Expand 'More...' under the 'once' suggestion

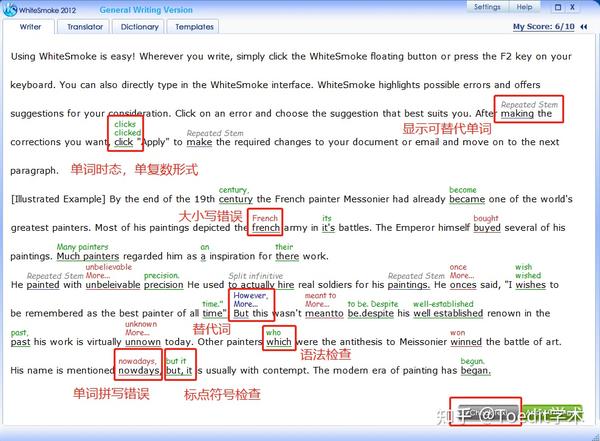click(462, 276)
